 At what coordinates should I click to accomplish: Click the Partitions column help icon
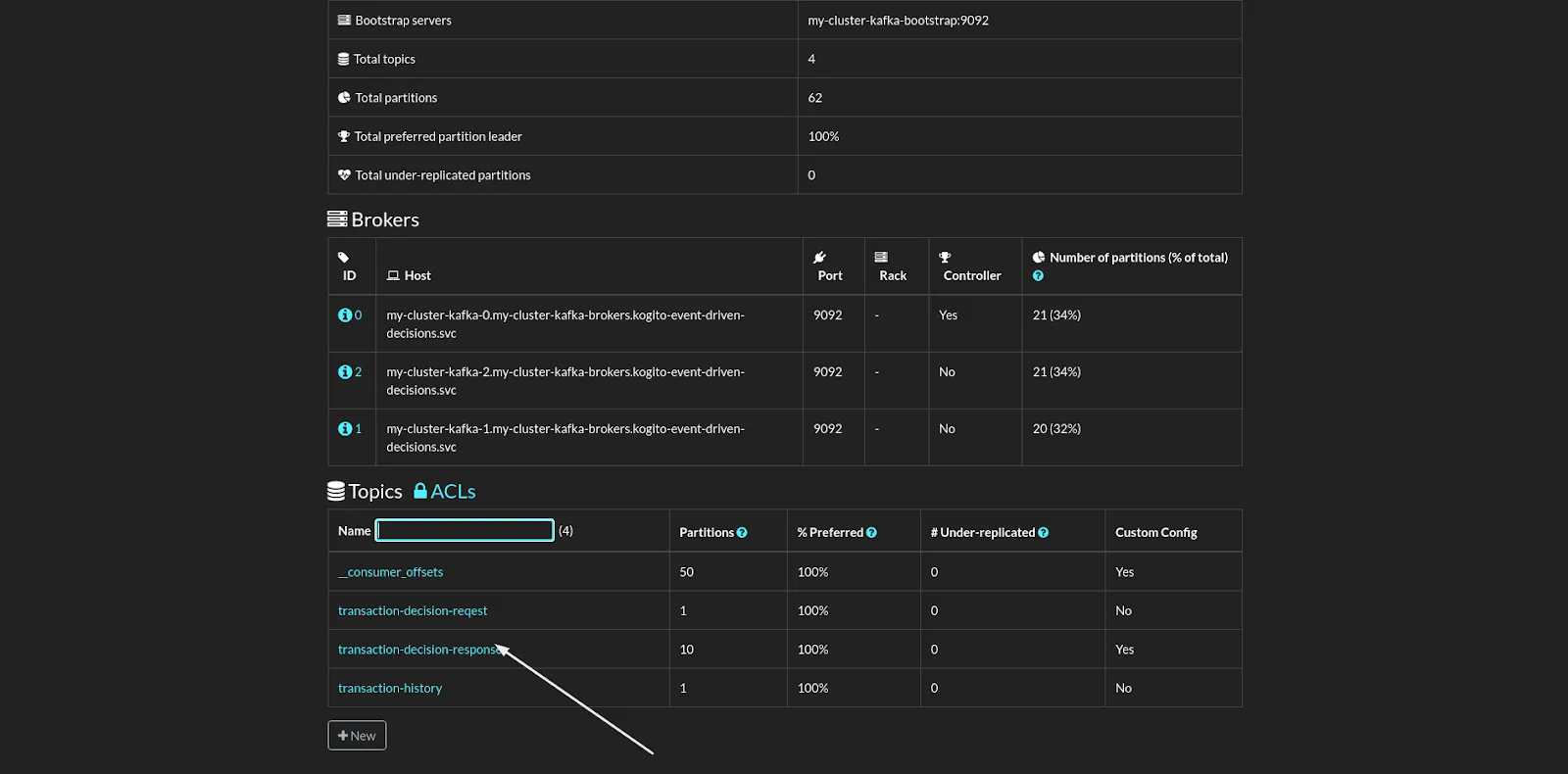point(742,533)
